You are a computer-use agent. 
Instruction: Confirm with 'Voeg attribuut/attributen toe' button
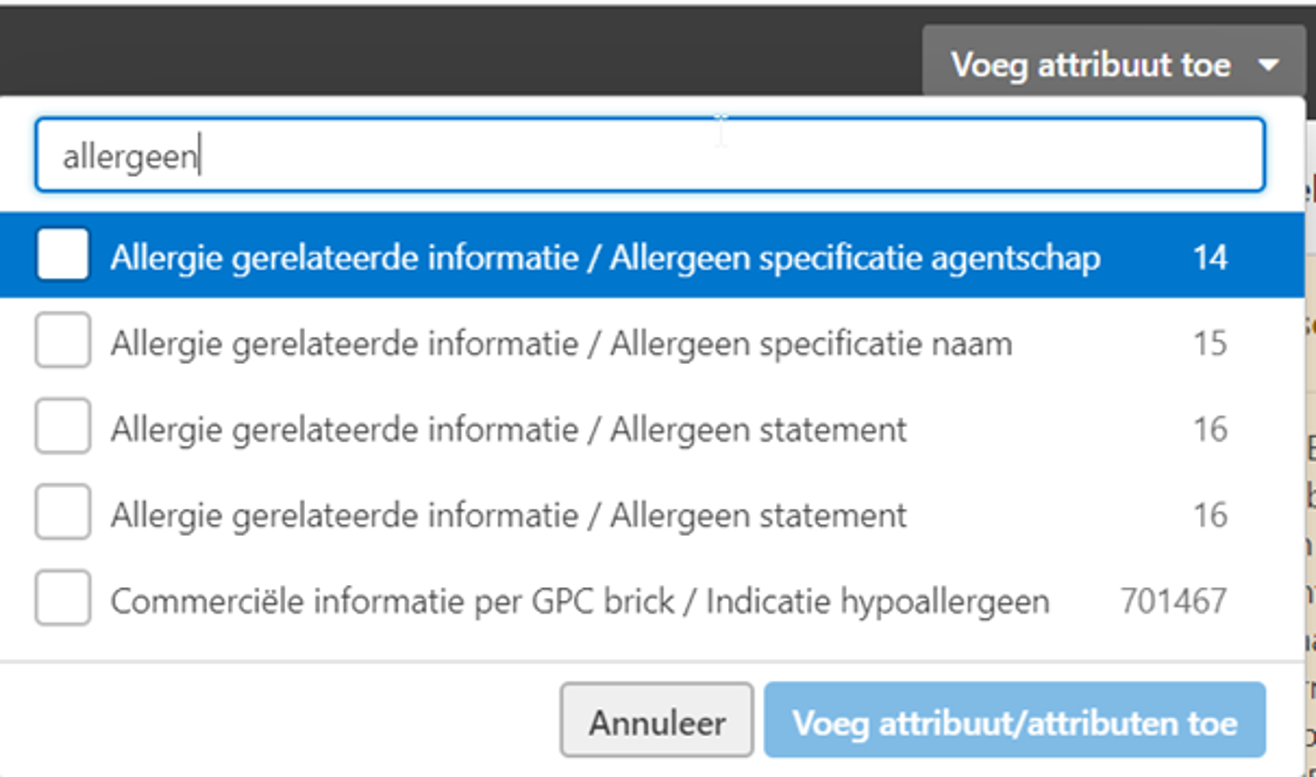pos(1014,722)
